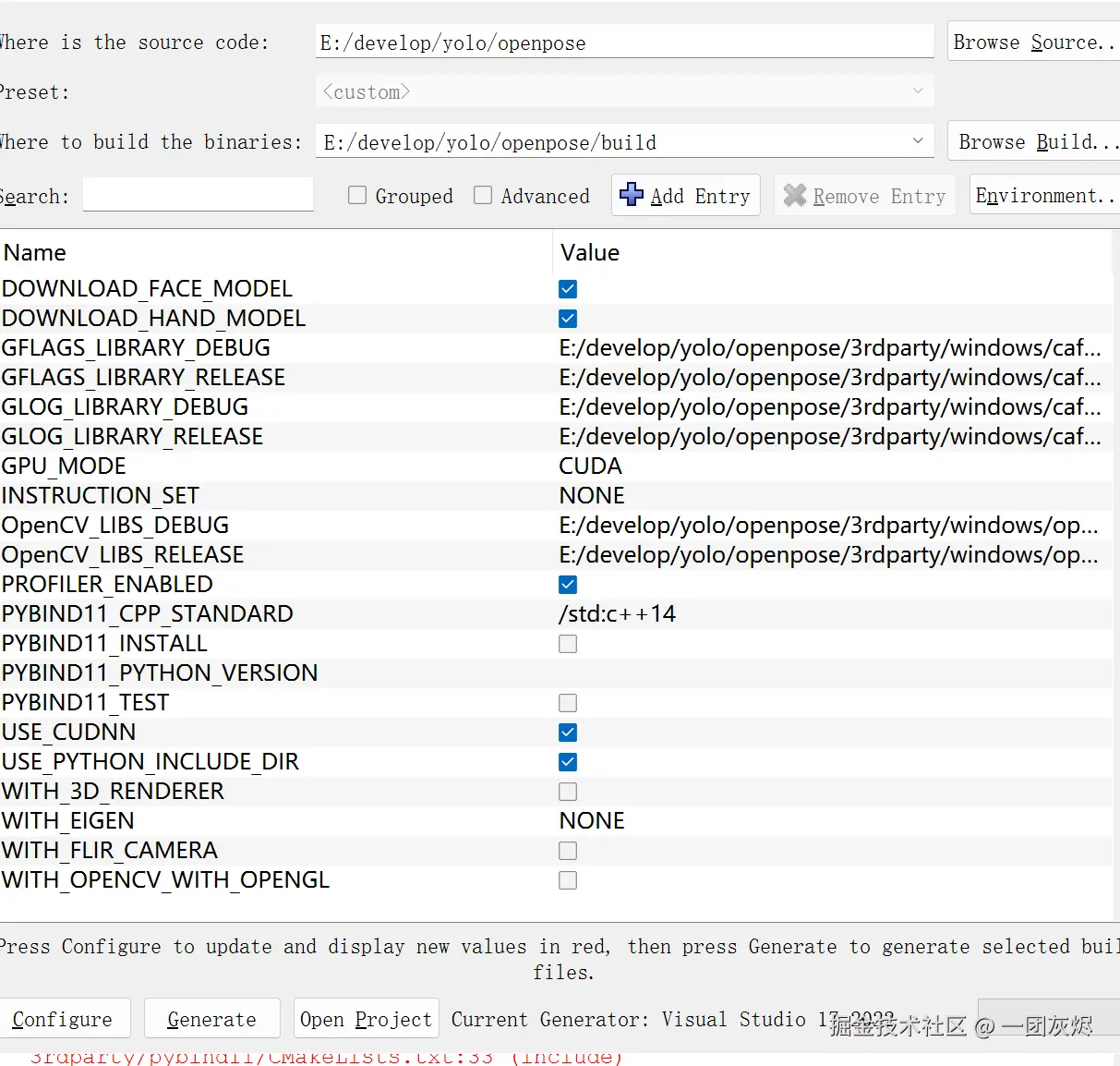Enable PYBIND11_INSTALL checkbox
Image resolution: width=1120 pixels, height=1066 pixels.
[568, 644]
